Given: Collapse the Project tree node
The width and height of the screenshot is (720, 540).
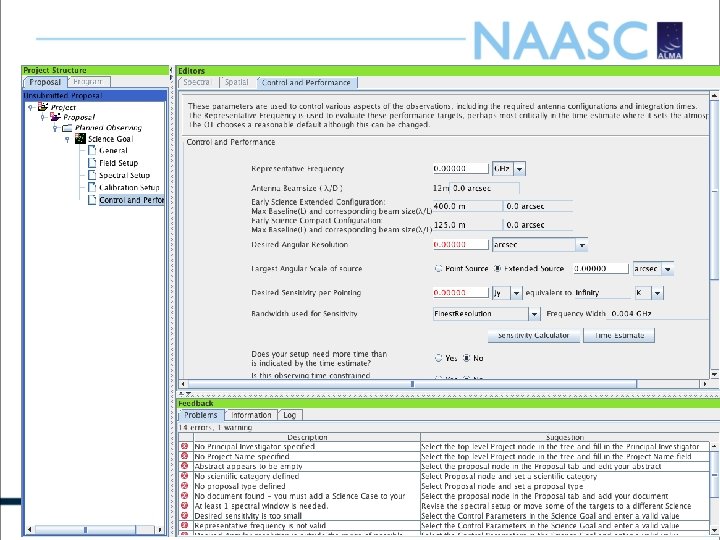Looking at the screenshot, I should (31, 107).
